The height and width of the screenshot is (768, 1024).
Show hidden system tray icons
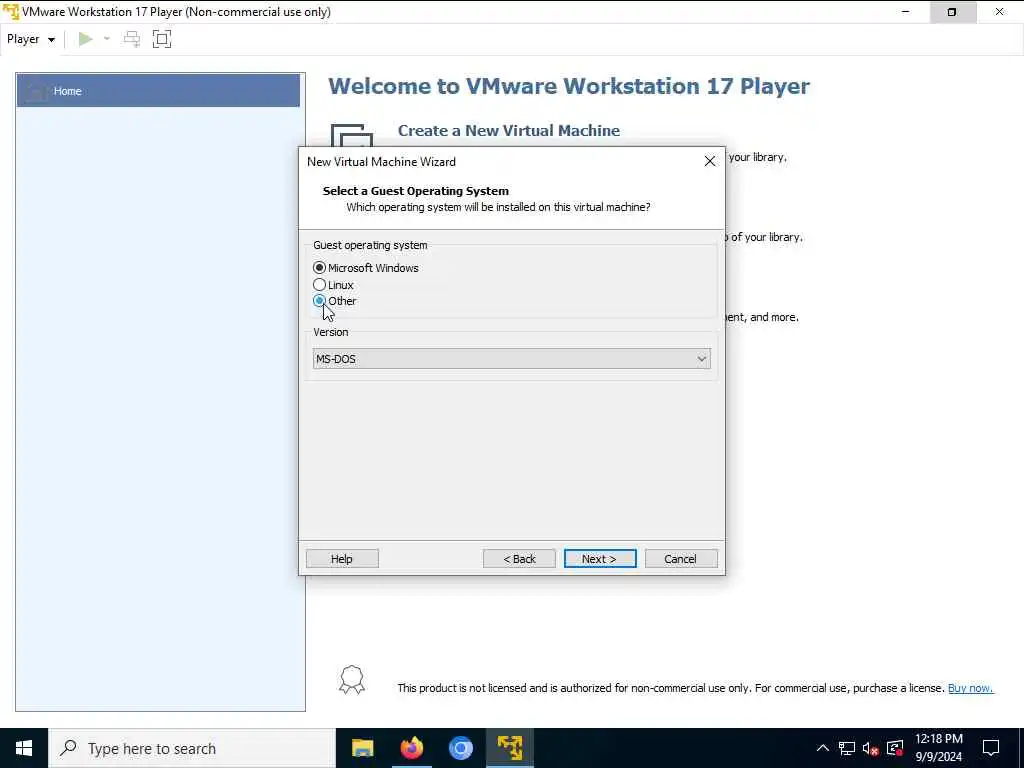823,748
